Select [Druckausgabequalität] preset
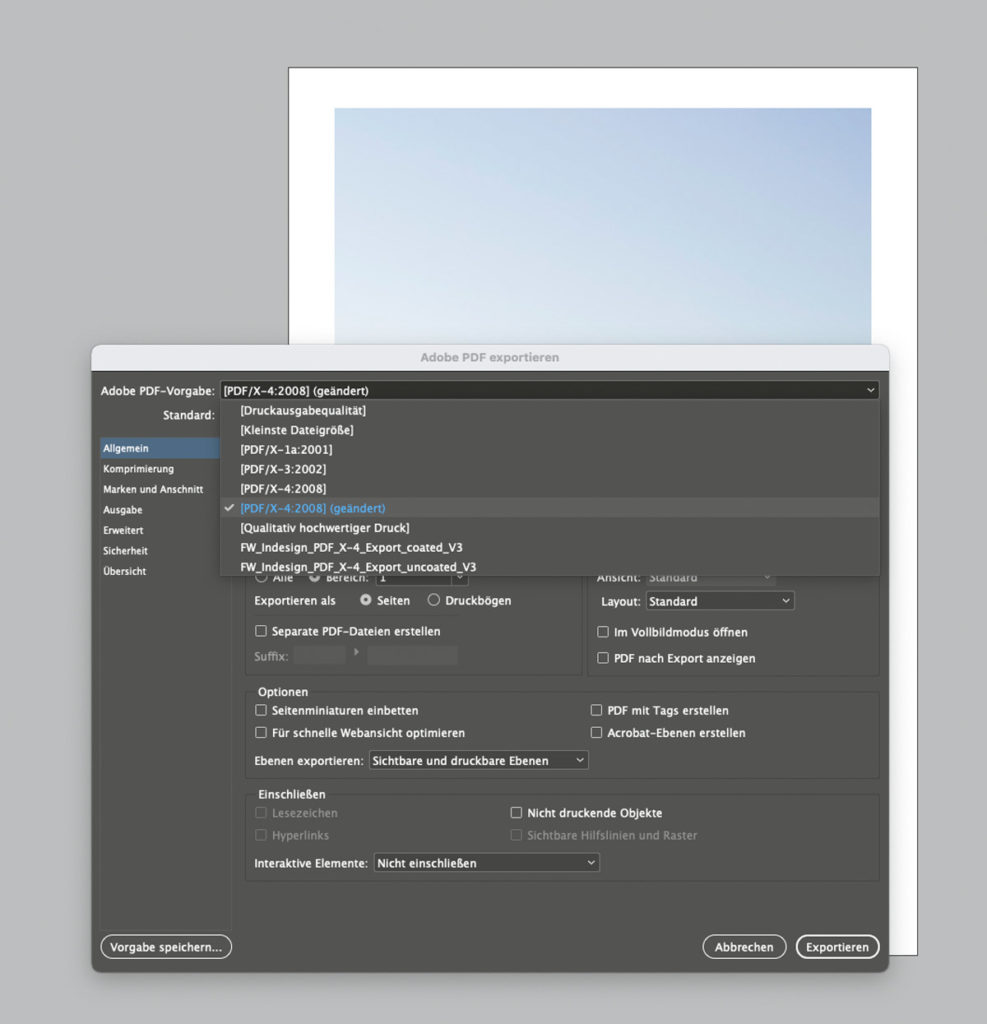The height and width of the screenshot is (1024, 987). click(x=549, y=410)
